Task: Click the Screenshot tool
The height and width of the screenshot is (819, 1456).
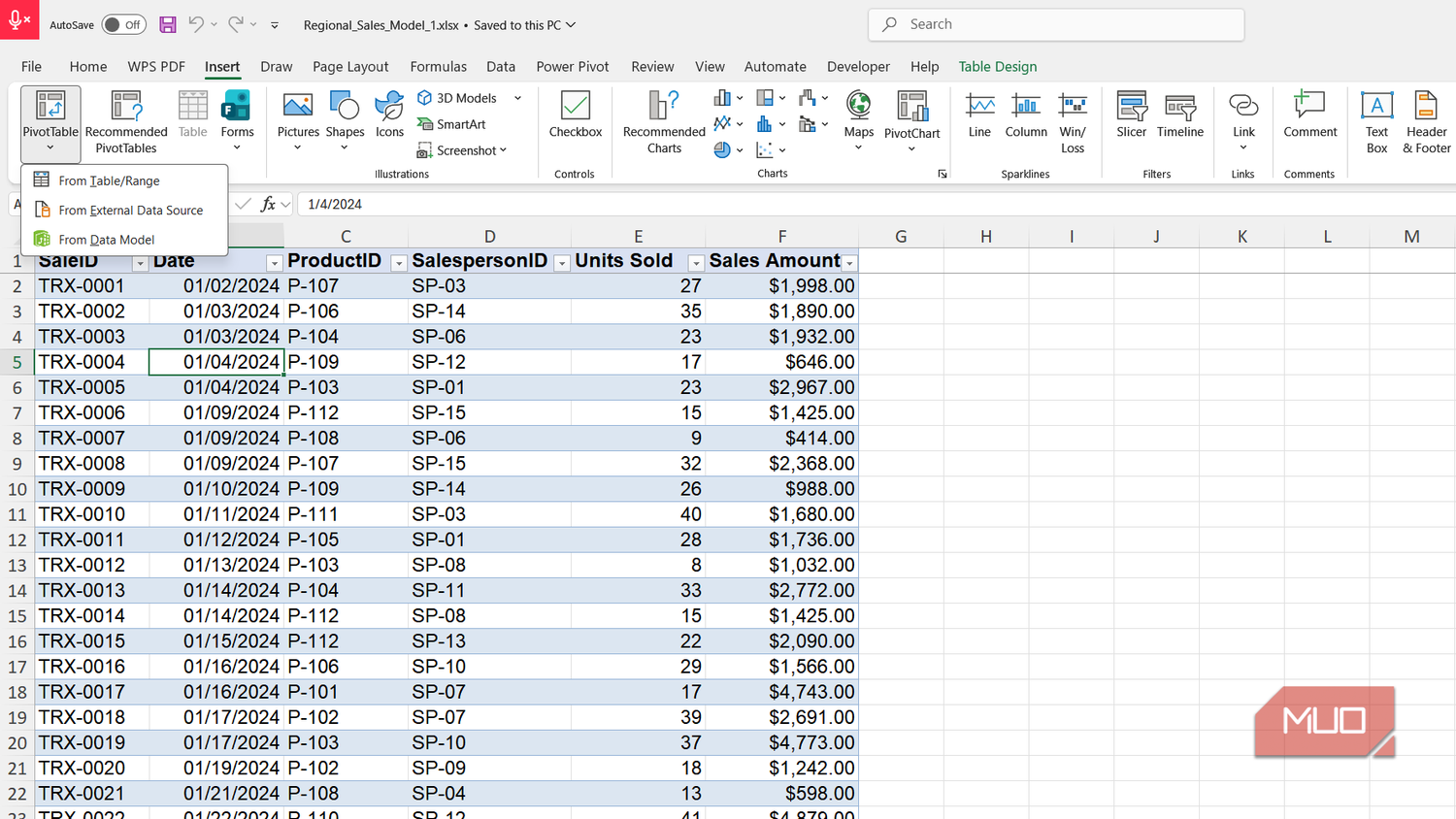Action: pos(462,150)
